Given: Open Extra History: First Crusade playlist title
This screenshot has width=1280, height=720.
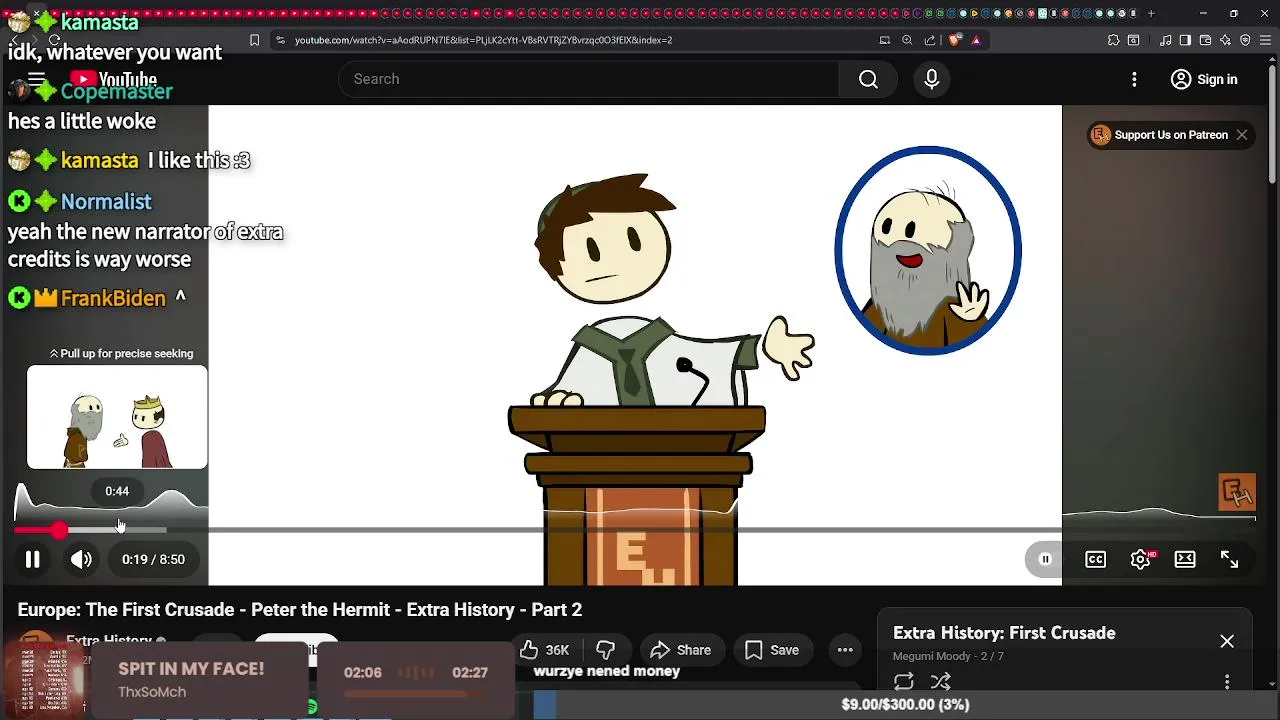Looking at the screenshot, I should [1004, 633].
